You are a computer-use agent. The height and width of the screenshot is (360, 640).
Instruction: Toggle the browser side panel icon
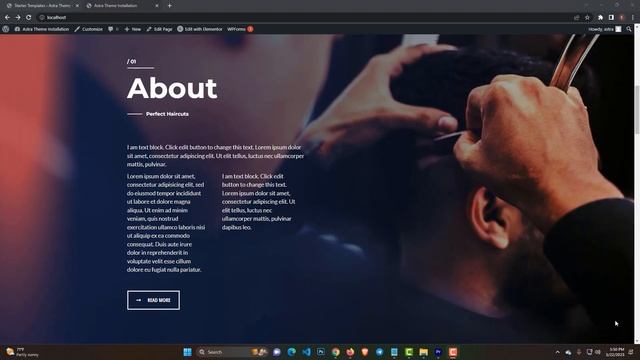(x=611, y=18)
